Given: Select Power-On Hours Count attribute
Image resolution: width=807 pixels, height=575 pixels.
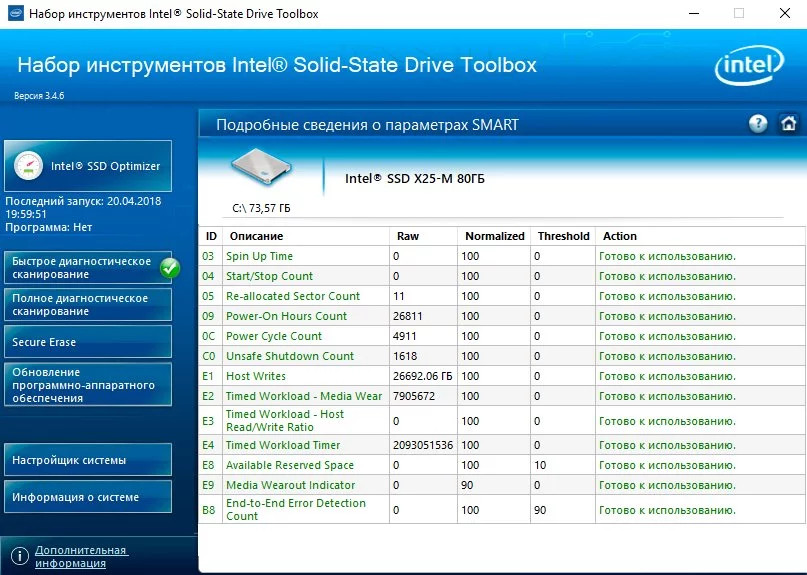Looking at the screenshot, I should (x=286, y=316).
